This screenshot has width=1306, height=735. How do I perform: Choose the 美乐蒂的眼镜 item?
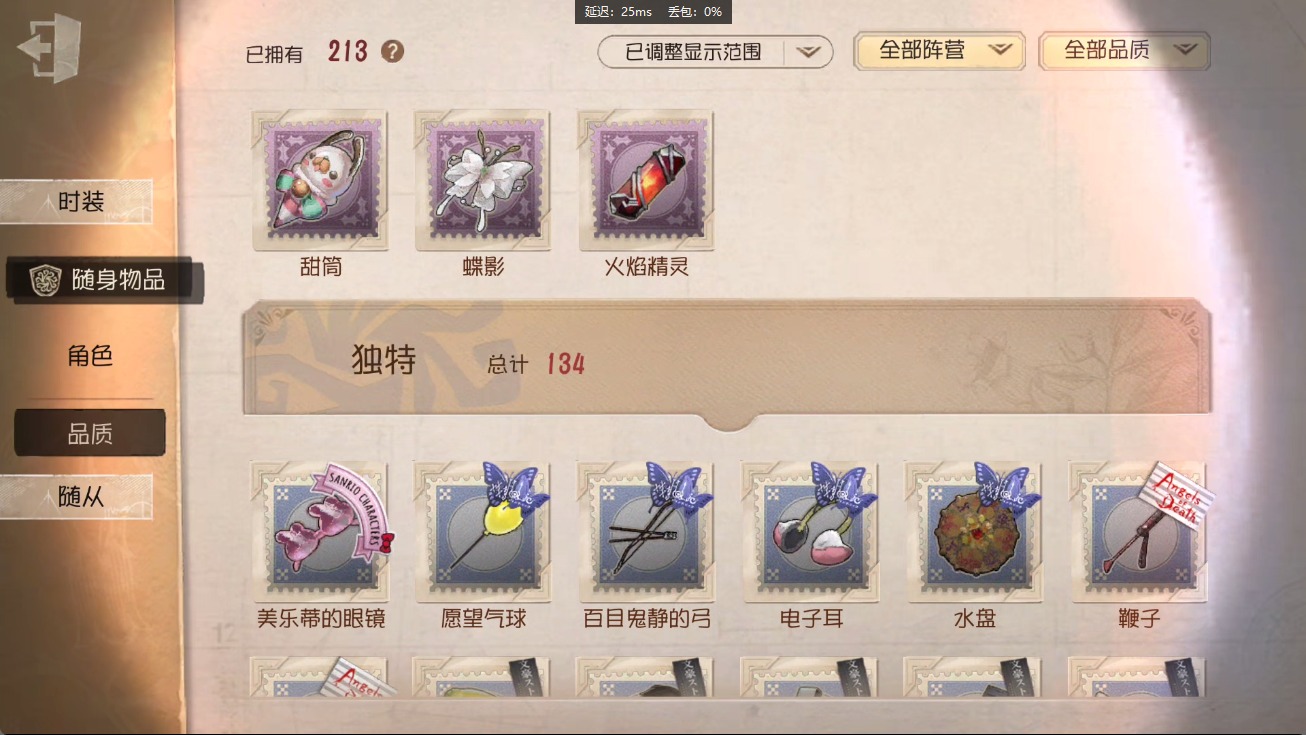pos(320,532)
